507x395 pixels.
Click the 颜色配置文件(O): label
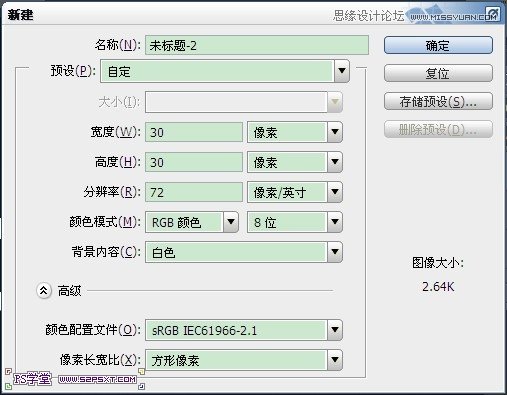click(x=93, y=330)
